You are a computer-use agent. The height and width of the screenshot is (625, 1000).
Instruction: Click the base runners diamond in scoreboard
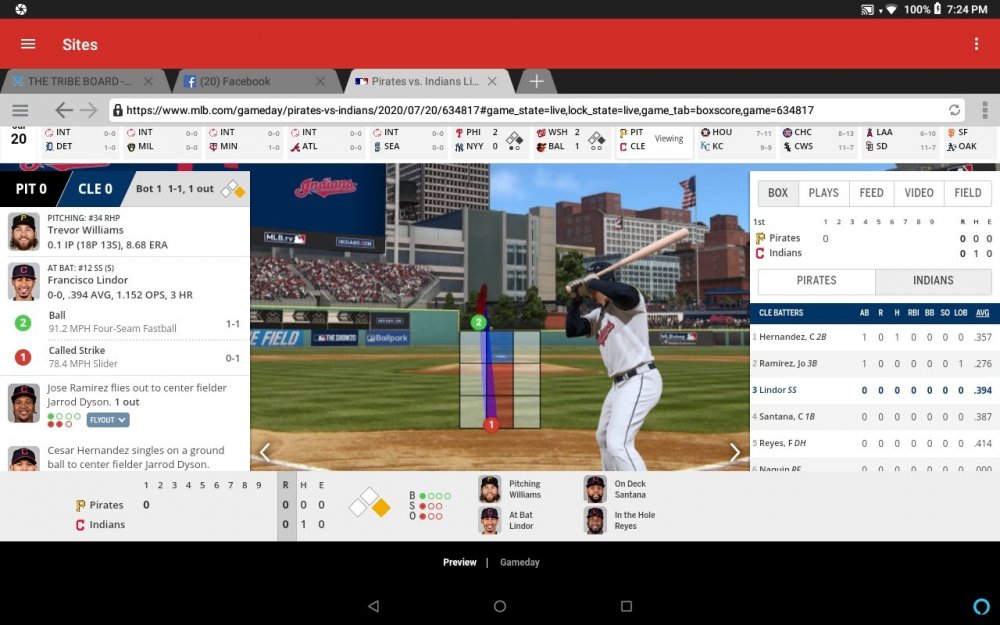pyautogui.click(x=369, y=503)
